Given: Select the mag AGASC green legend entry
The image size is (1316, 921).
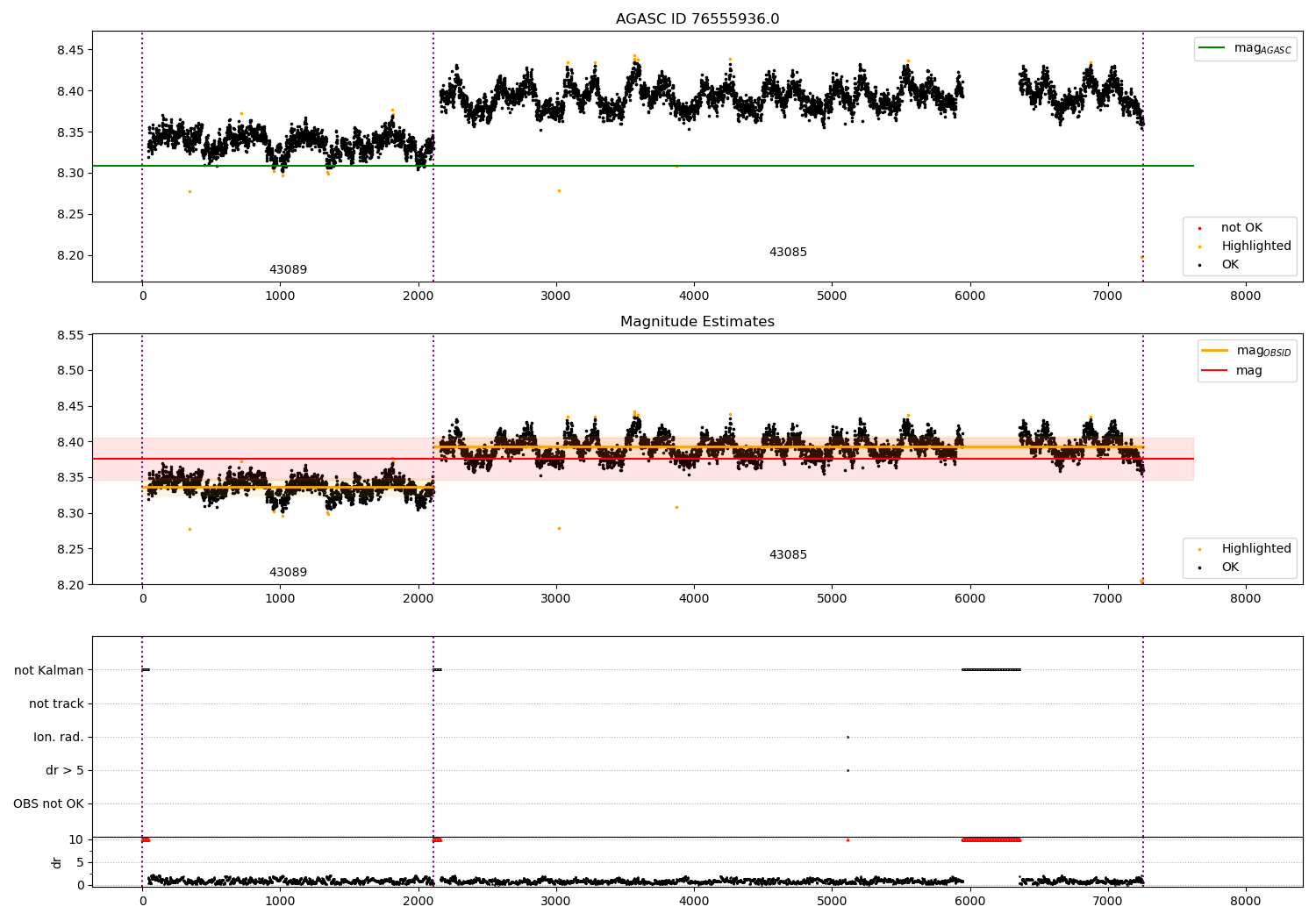Looking at the screenshot, I should (x=1246, y=48).
